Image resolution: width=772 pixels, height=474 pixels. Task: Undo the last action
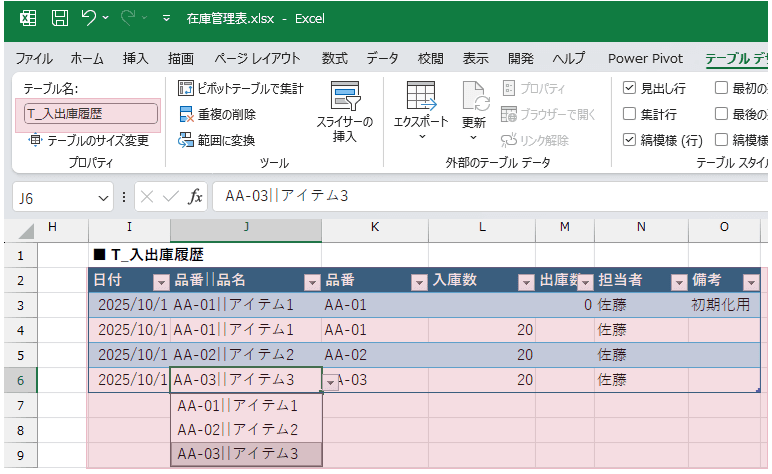click(89, 19)
